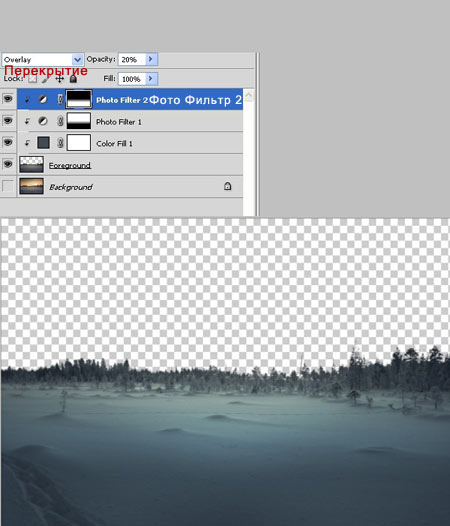Toggle lock all padlock icon
Viewport: 450px width, 526px height.
click(x=73, y=79)
